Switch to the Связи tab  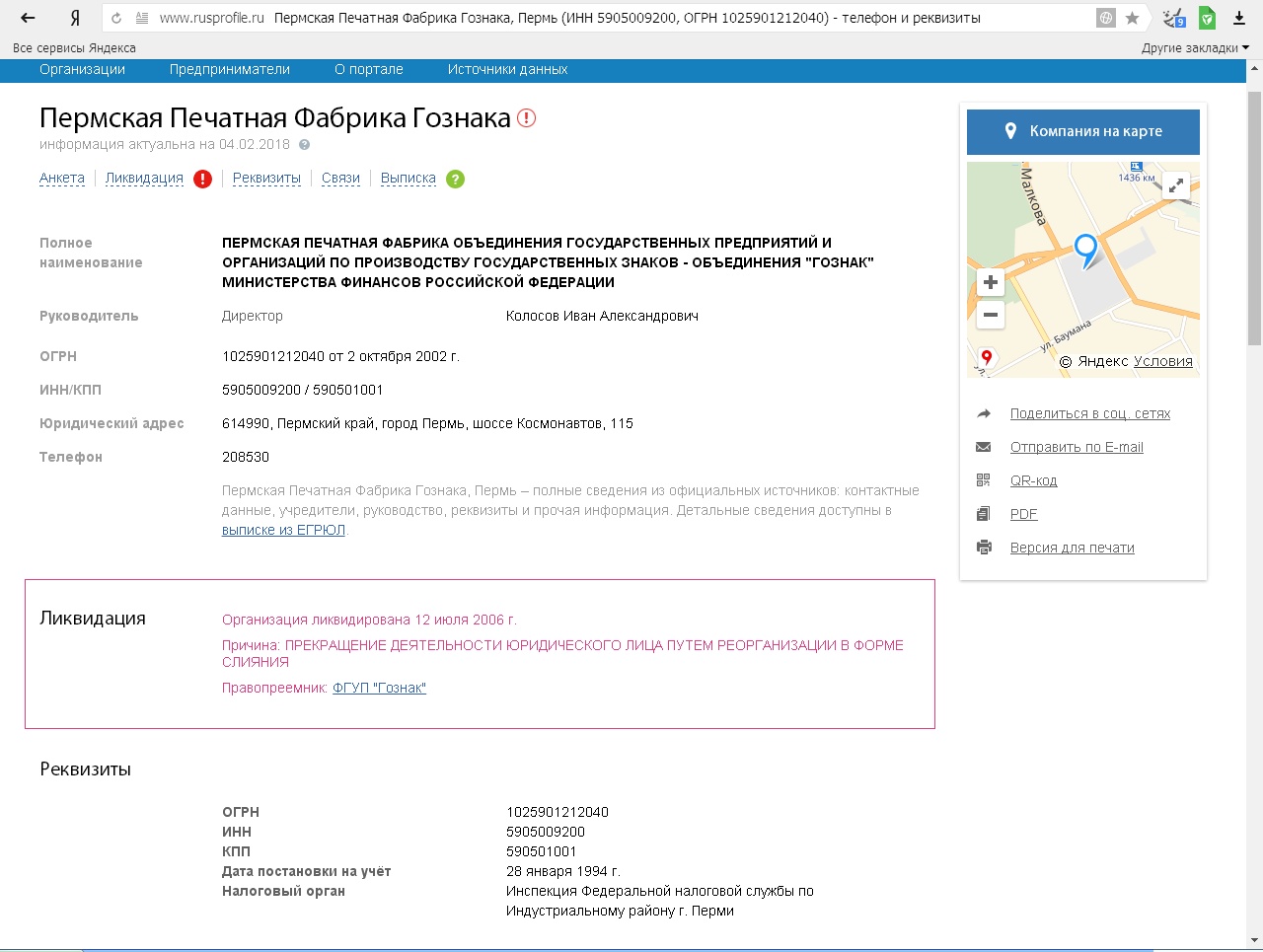(x=340, y=179)
